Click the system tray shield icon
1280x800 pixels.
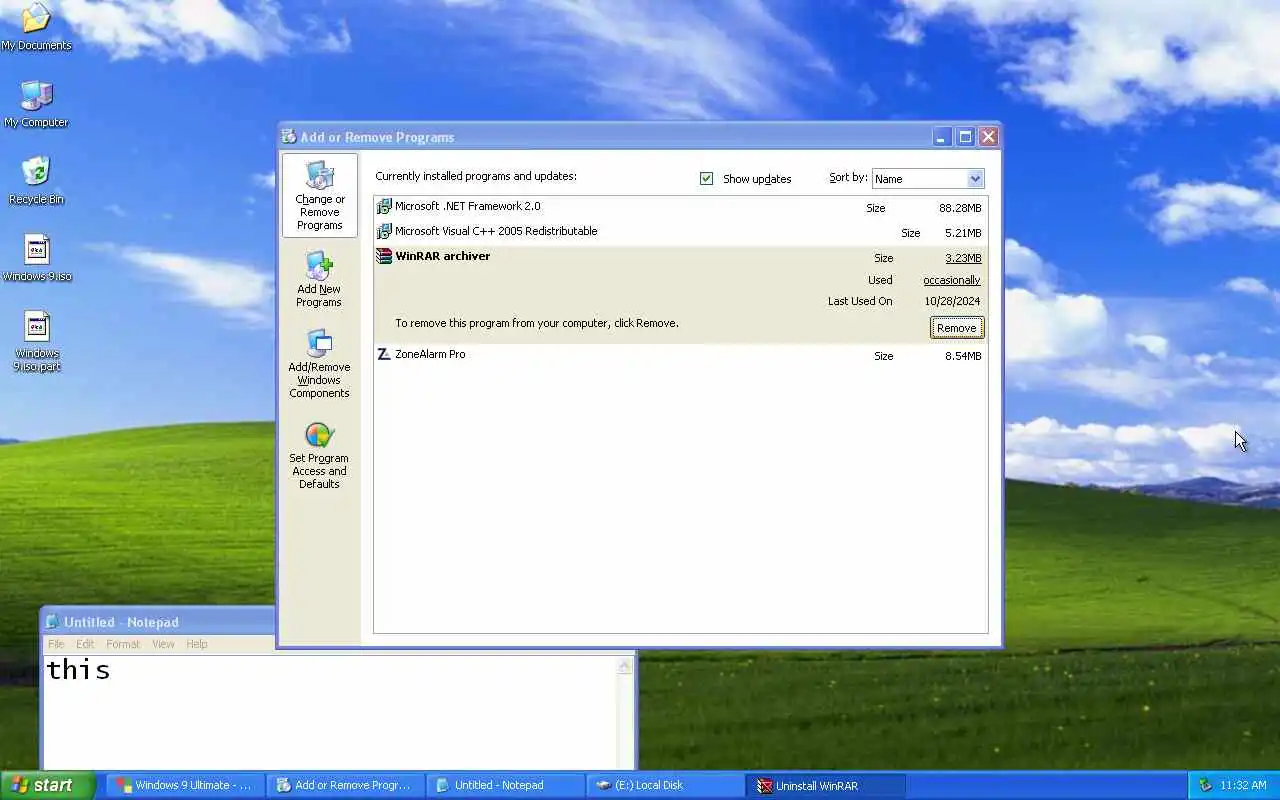pyautogui.click(x=1205, y=785)
